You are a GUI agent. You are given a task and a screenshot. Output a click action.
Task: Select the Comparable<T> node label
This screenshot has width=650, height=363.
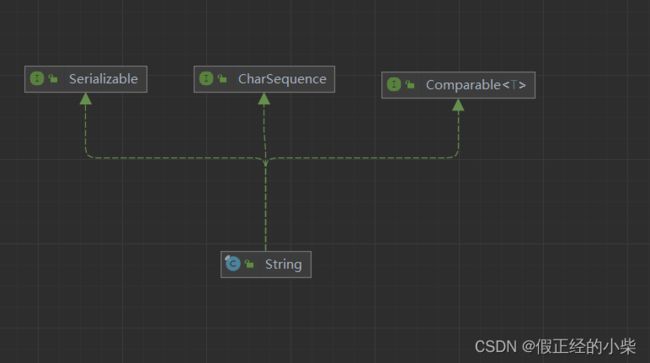pyautogui.click(x=476, y=85)
